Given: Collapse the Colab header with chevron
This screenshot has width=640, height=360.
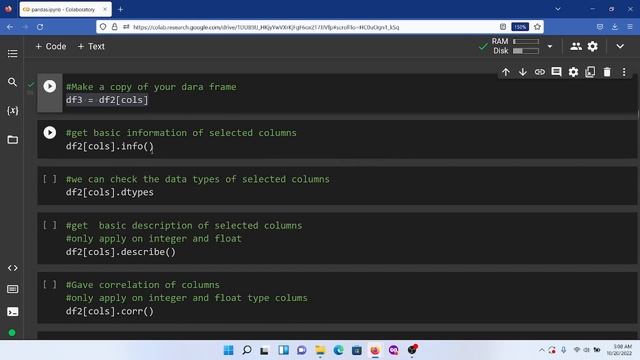Looking at the screenshot, I should click(620, 47).
